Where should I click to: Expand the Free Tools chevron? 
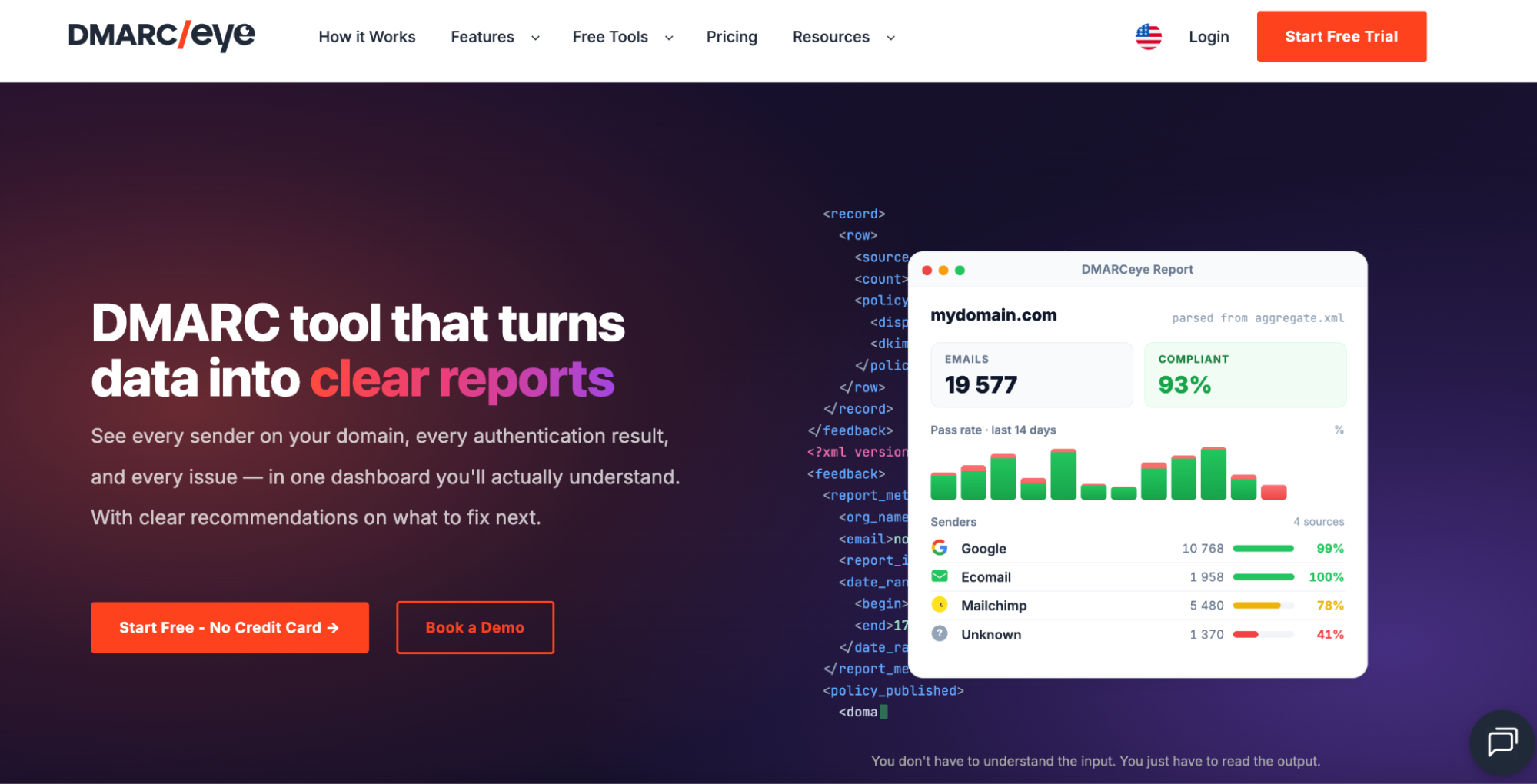[x=669, y=38]
